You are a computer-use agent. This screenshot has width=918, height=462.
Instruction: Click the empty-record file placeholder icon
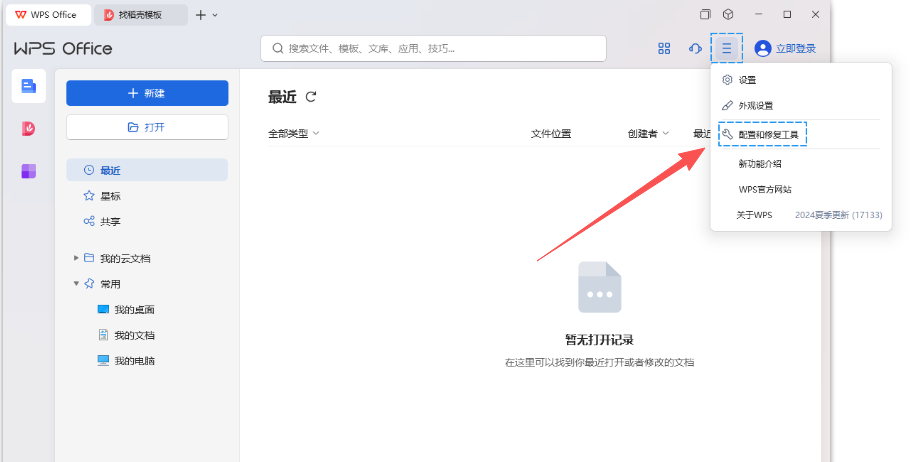tap(600, 287)
